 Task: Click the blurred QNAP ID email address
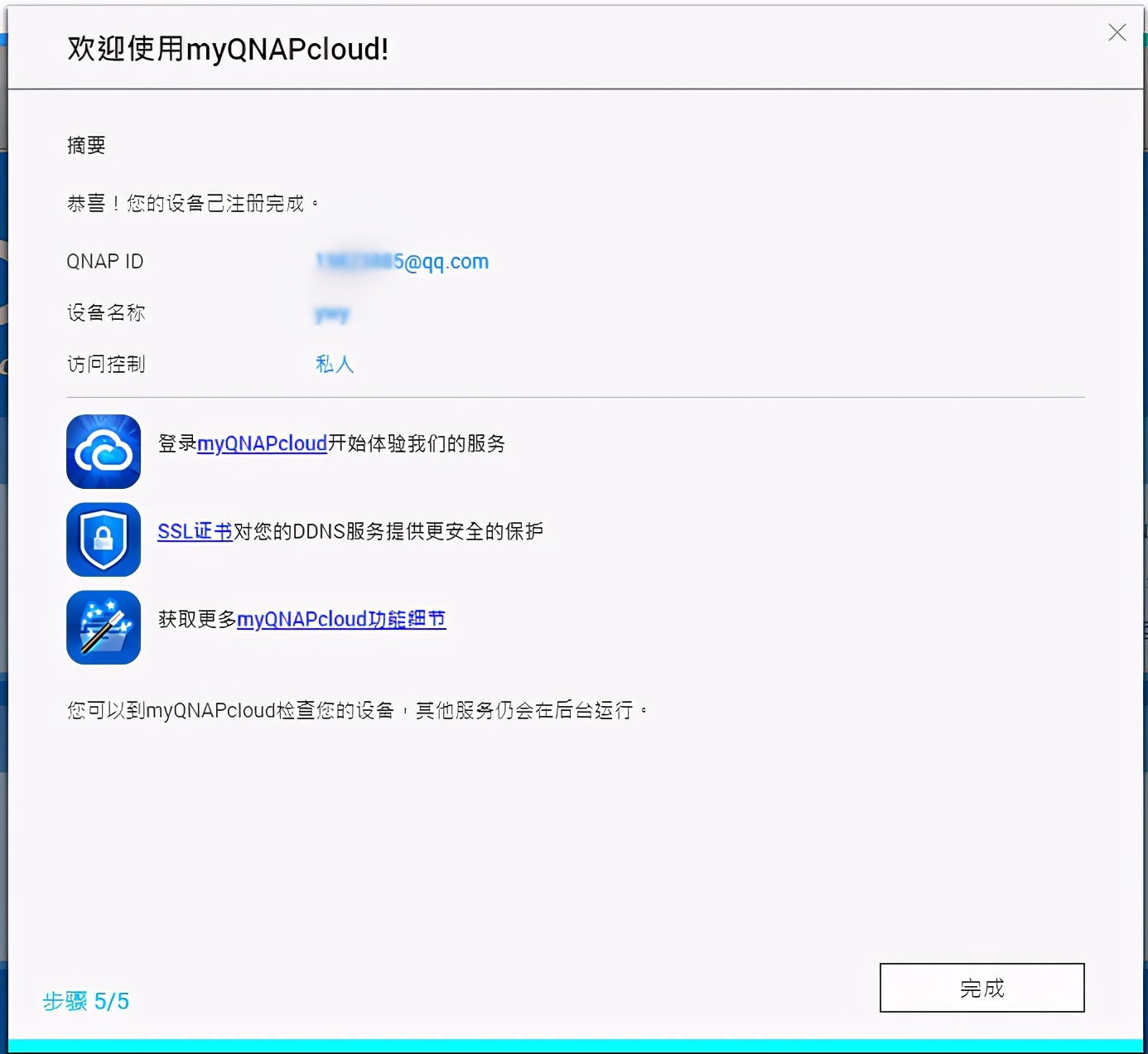point(401,261)
